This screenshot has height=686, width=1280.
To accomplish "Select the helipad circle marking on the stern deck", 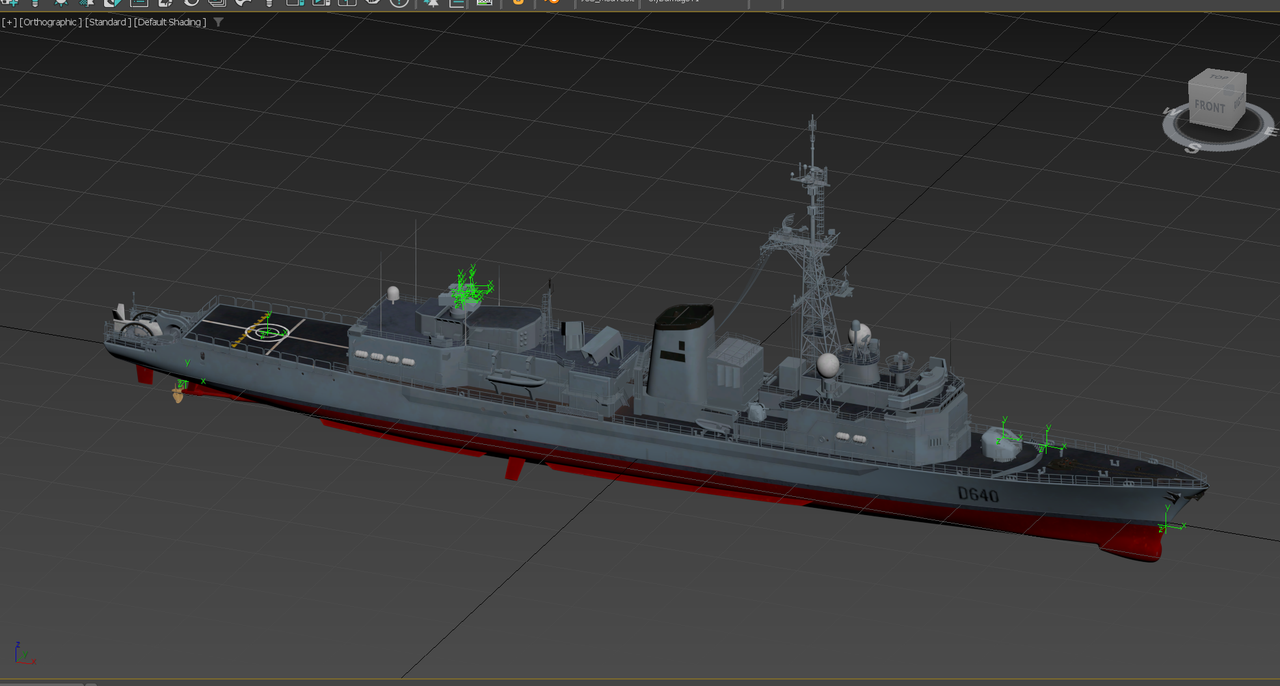I will [267, 331].
